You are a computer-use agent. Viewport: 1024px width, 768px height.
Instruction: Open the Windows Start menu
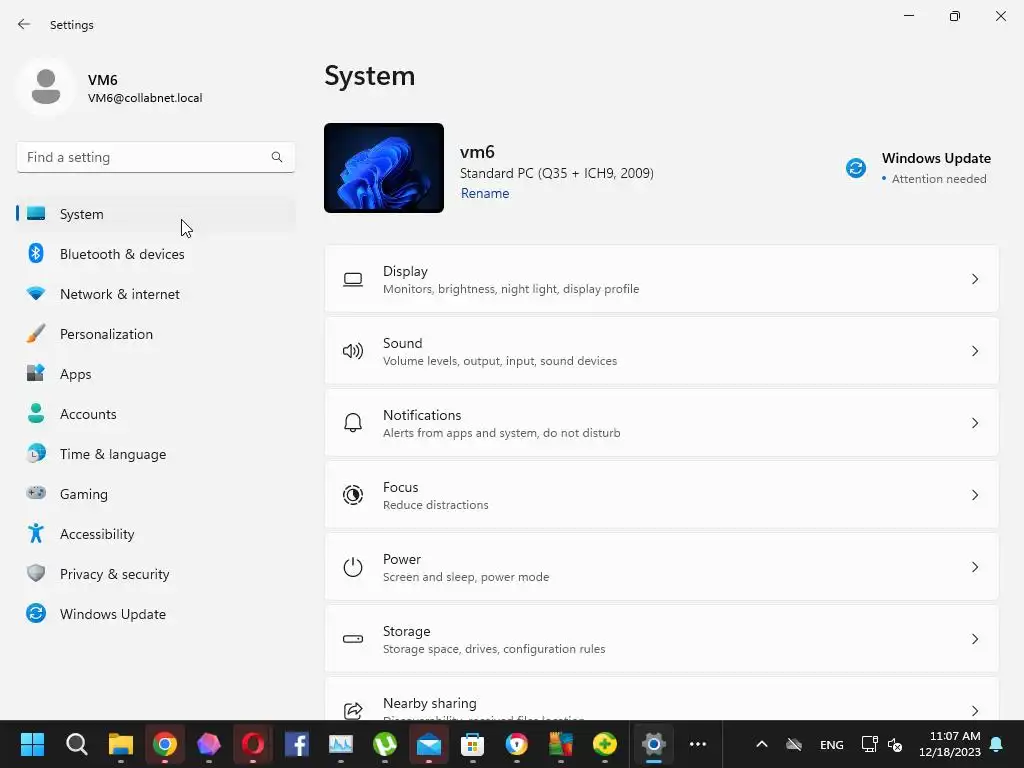coord(32,744)
